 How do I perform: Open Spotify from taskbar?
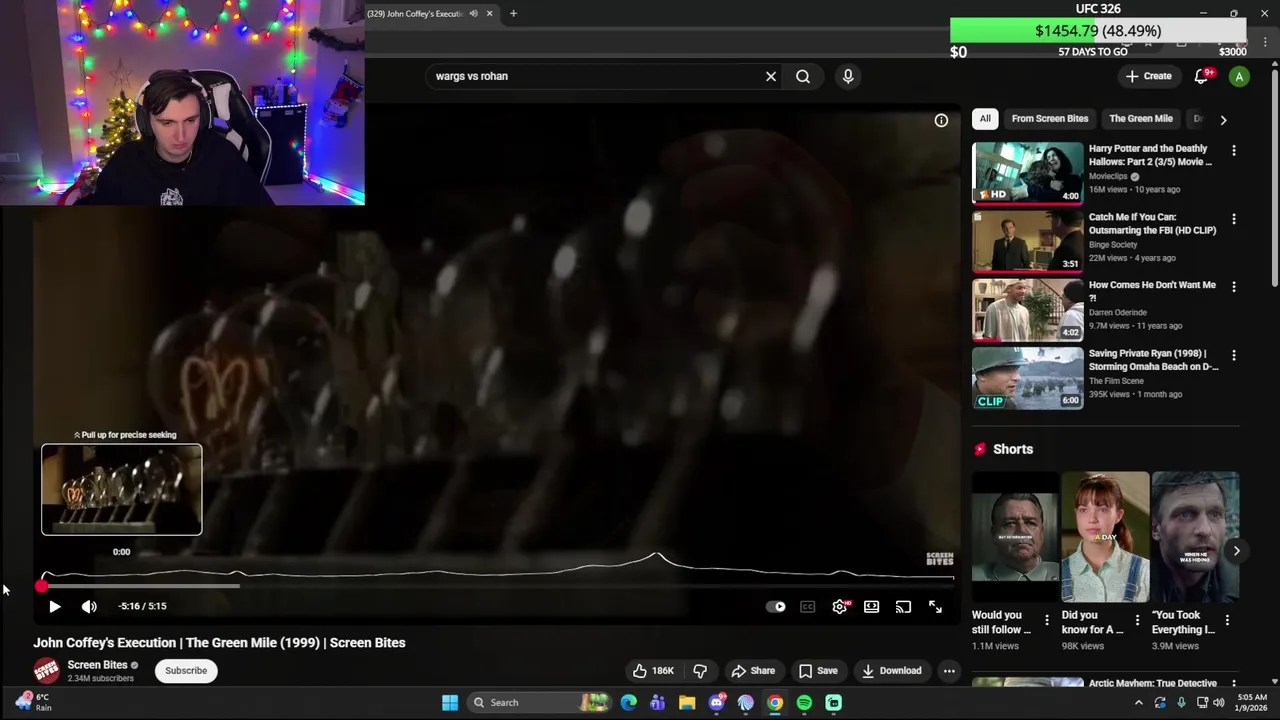[804, 703]
